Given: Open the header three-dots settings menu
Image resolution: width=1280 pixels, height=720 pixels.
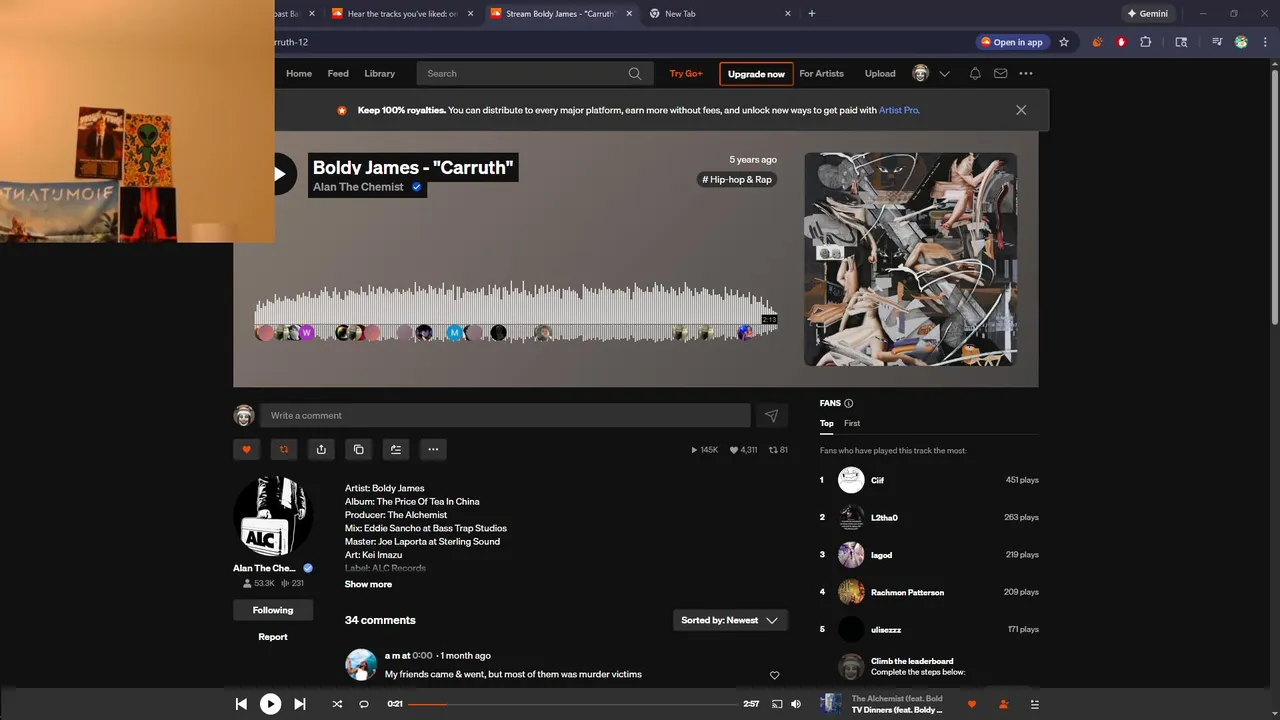Looking at the screenshot, I should 1026,73.
